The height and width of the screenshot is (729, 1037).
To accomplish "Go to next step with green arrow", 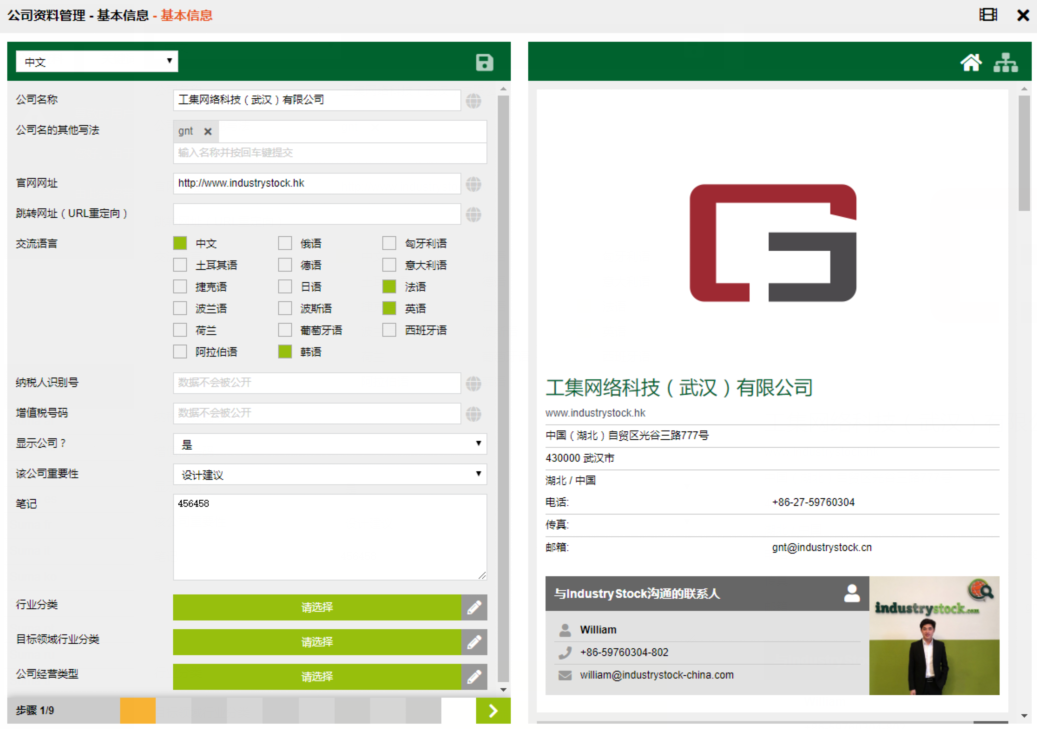I will (493, 711).
